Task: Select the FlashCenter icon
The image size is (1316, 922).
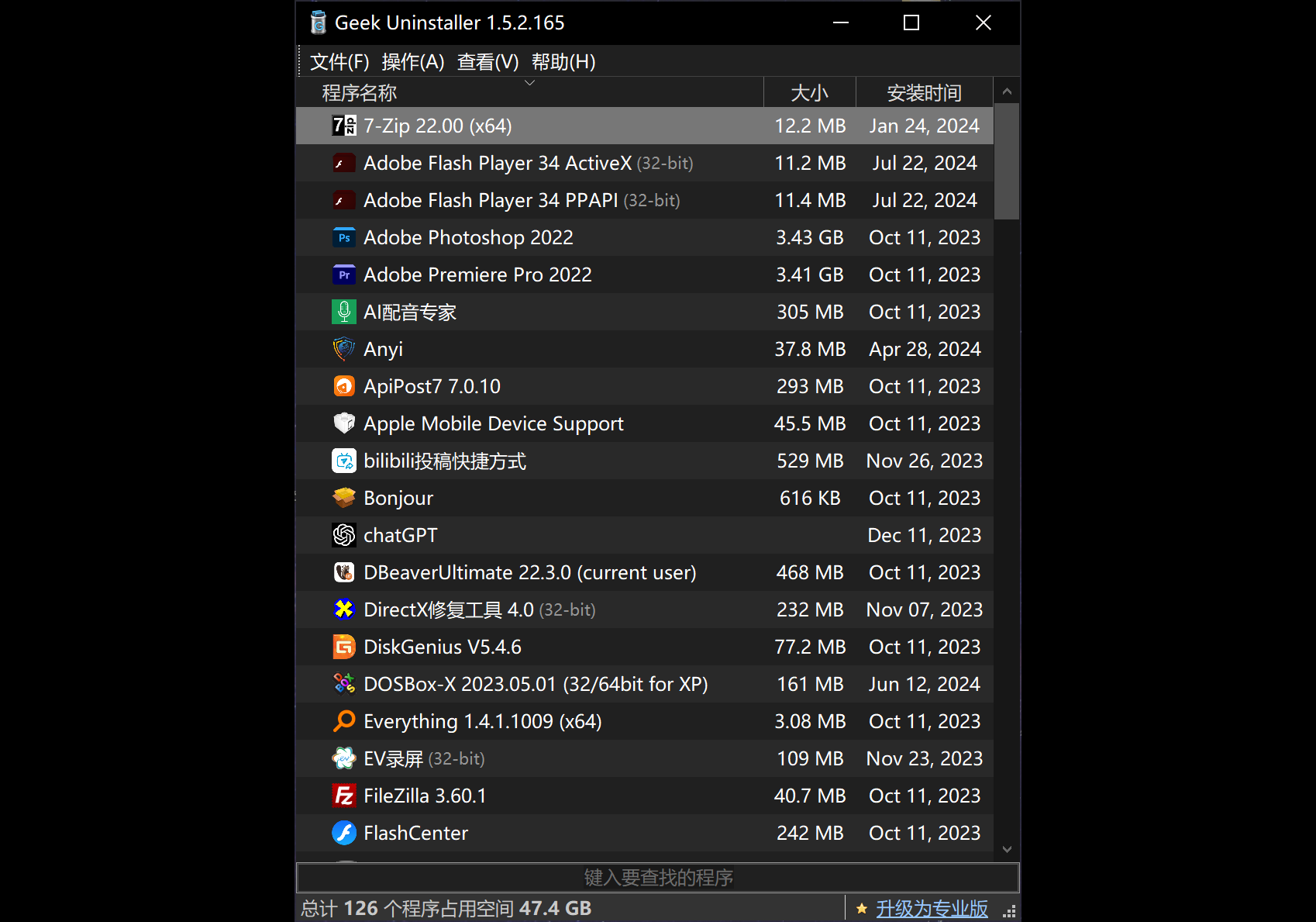Action: 344,833
